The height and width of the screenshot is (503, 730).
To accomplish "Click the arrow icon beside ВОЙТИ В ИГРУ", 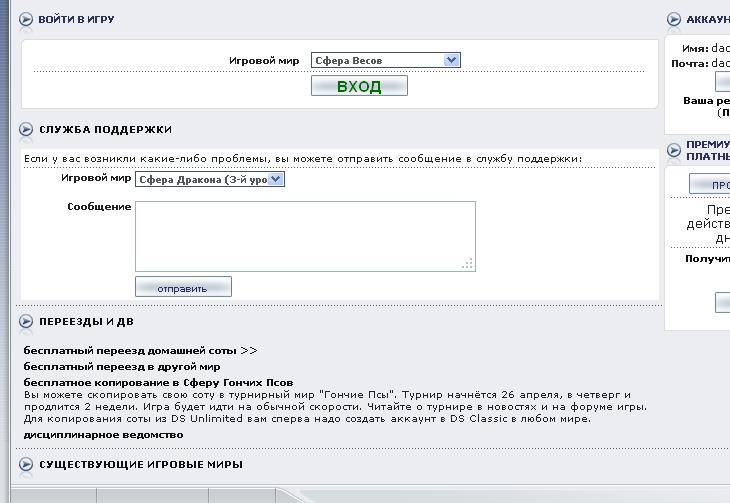I will point(26,20).
